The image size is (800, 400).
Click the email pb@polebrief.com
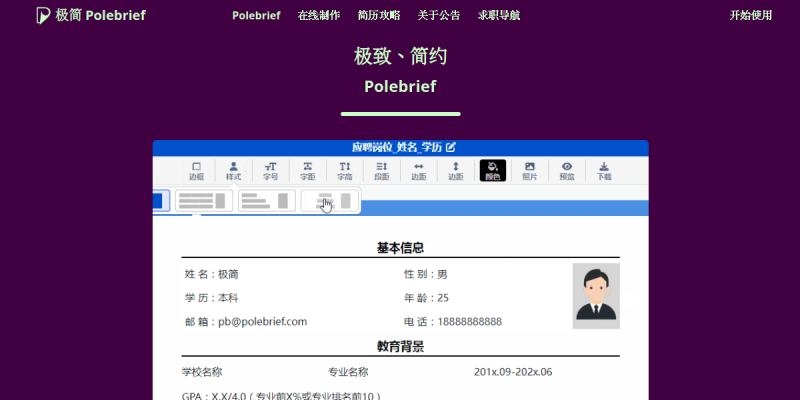(263, 322)
